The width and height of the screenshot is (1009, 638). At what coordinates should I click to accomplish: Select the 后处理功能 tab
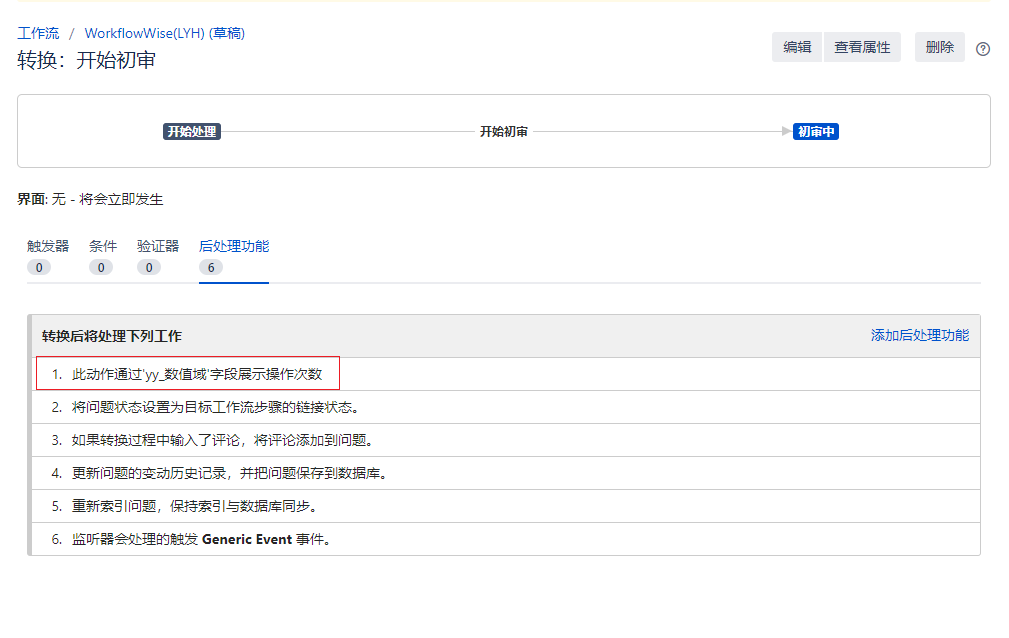pos(233,246)
